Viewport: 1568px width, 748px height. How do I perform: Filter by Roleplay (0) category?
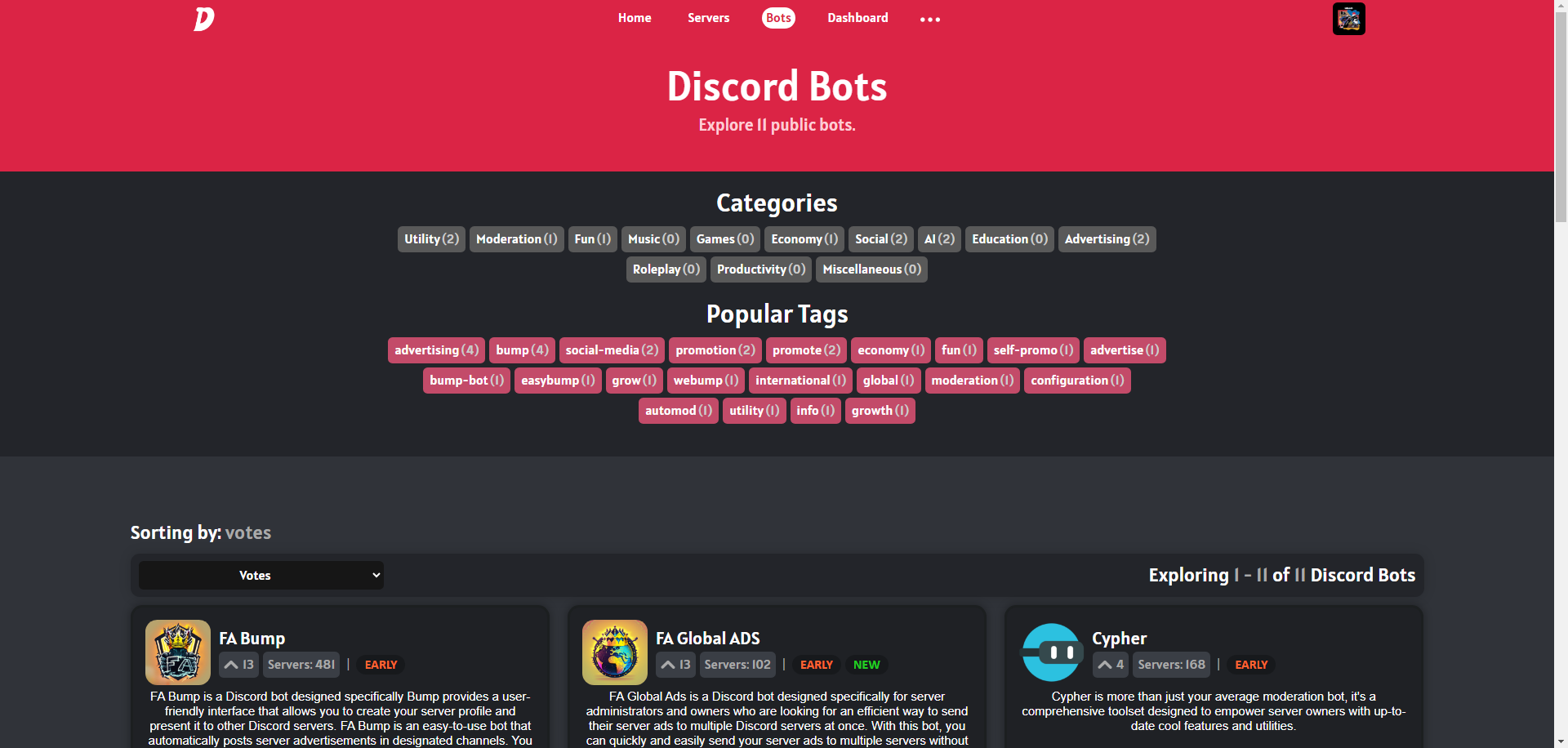pos(666,269)
